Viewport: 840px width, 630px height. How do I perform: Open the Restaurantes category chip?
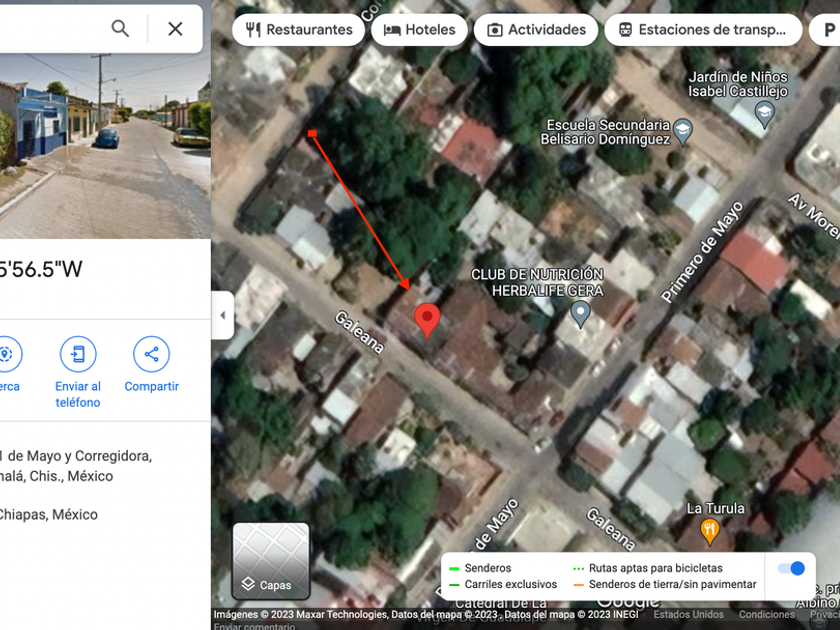(x=298, y=29)
